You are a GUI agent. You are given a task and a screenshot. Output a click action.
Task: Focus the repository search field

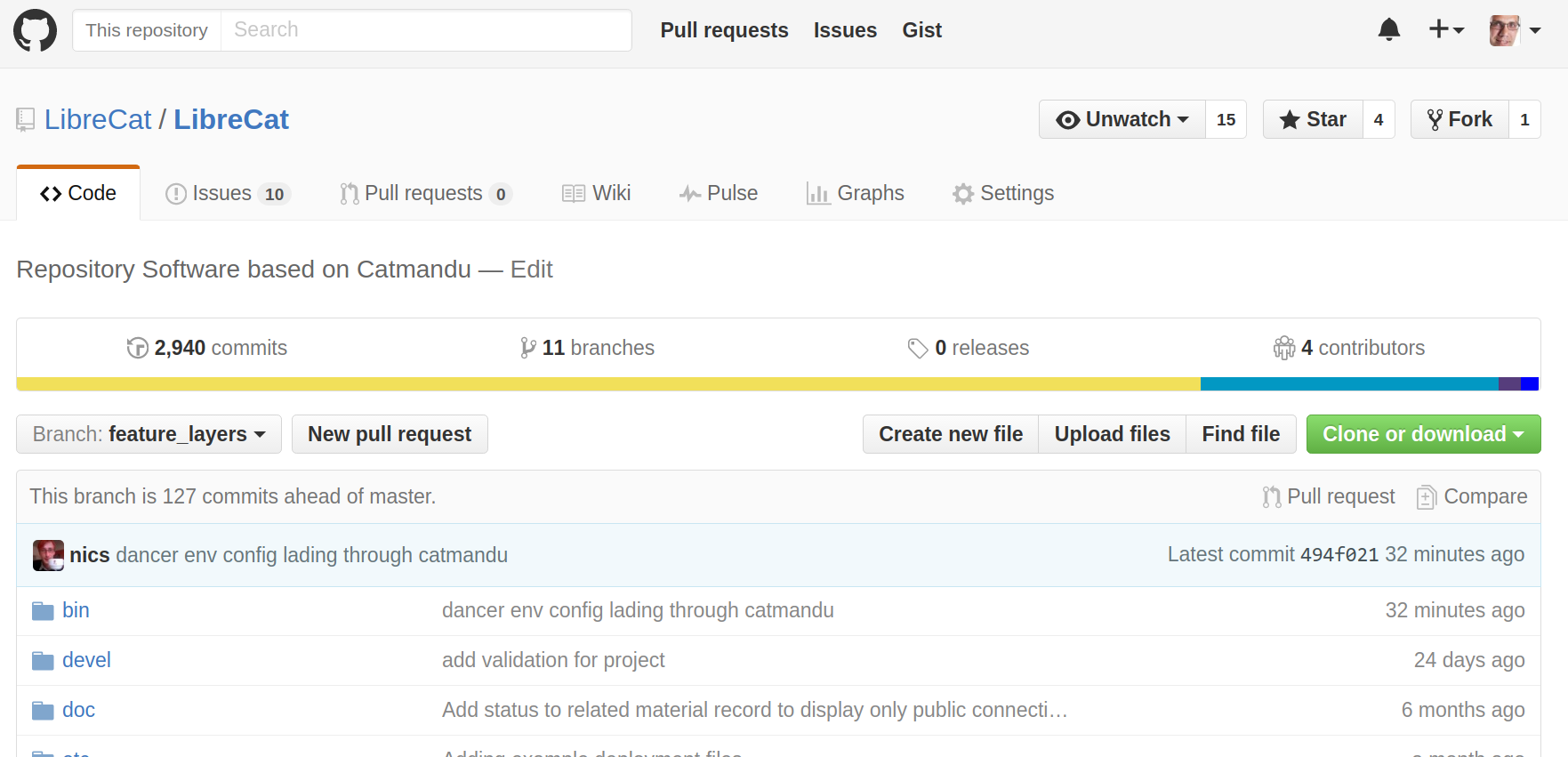click(x=426, y=30)
